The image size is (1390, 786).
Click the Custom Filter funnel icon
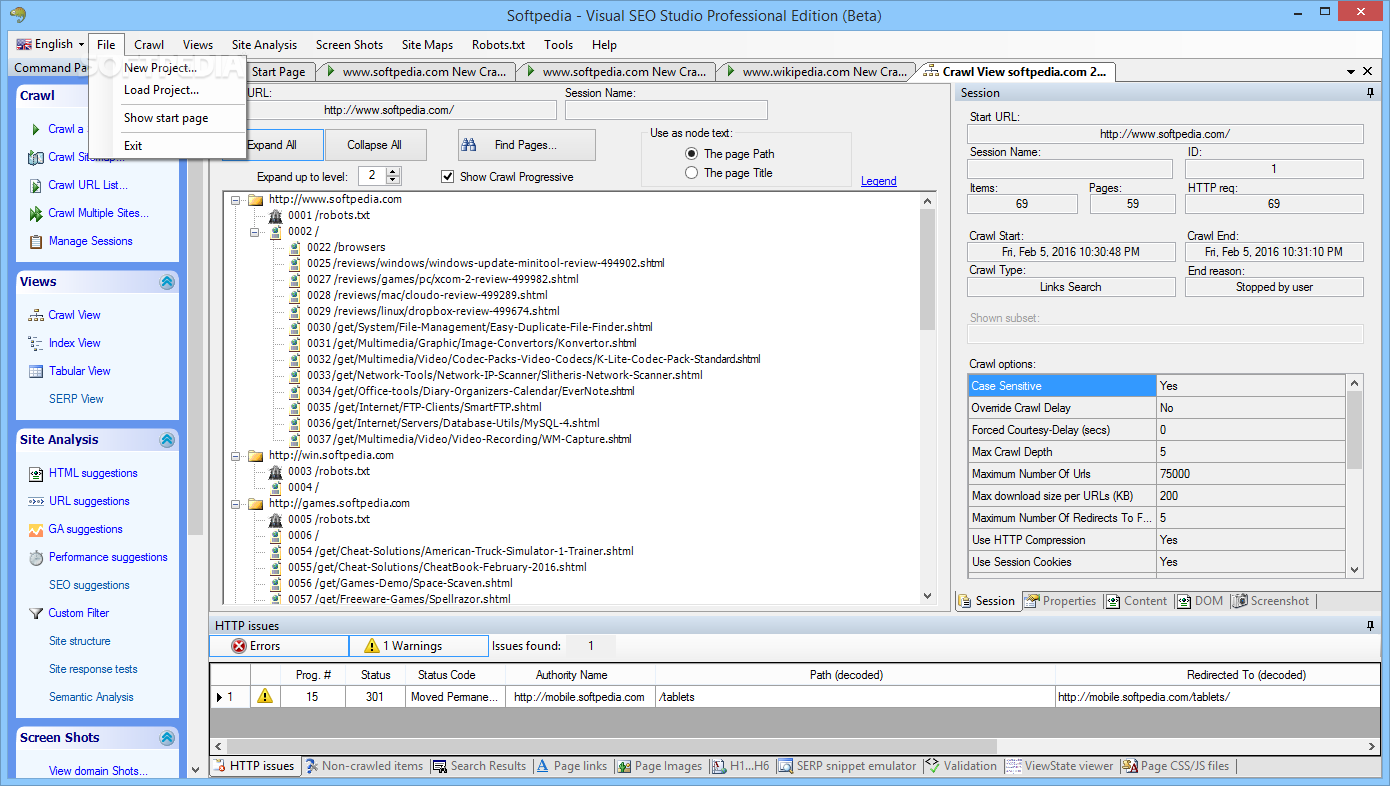(36, 613)
